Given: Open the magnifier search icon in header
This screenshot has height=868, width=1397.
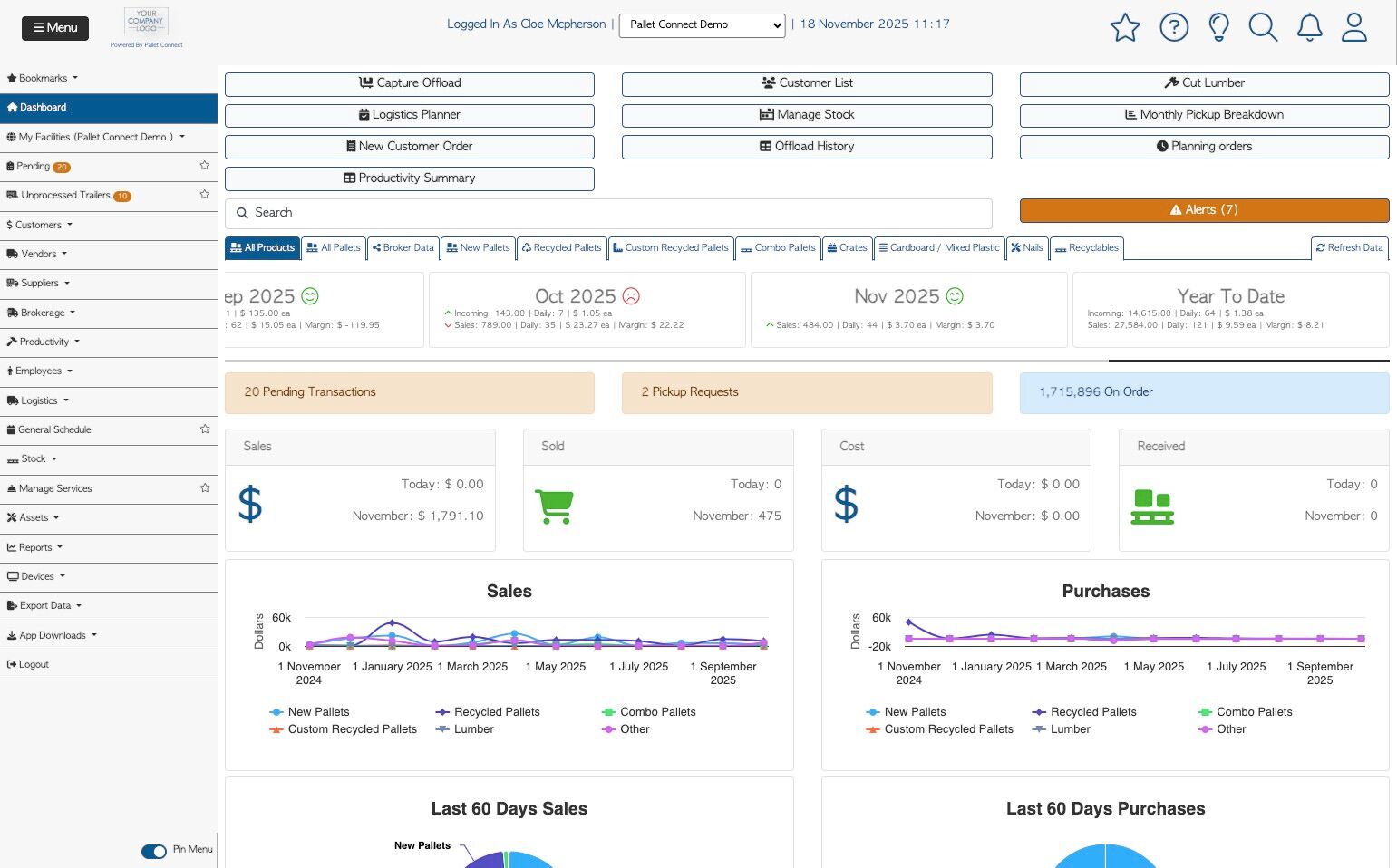Looking at the screenshot, I should [x=1263, y=27].
